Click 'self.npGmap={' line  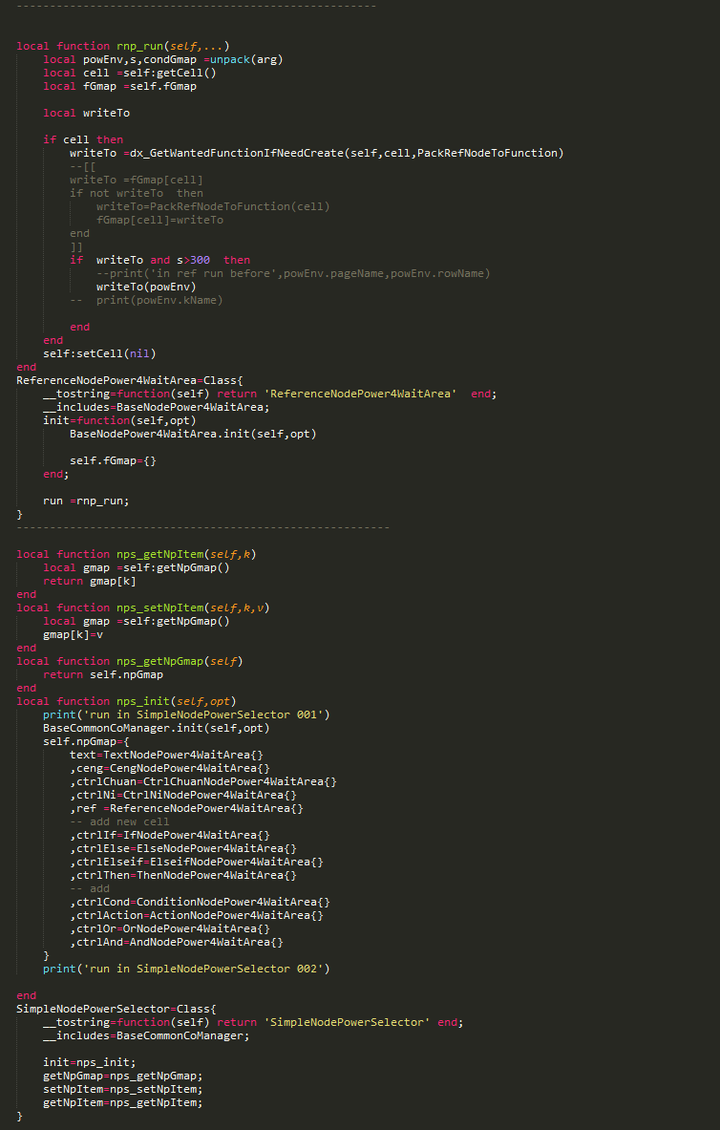click(86, 742)
